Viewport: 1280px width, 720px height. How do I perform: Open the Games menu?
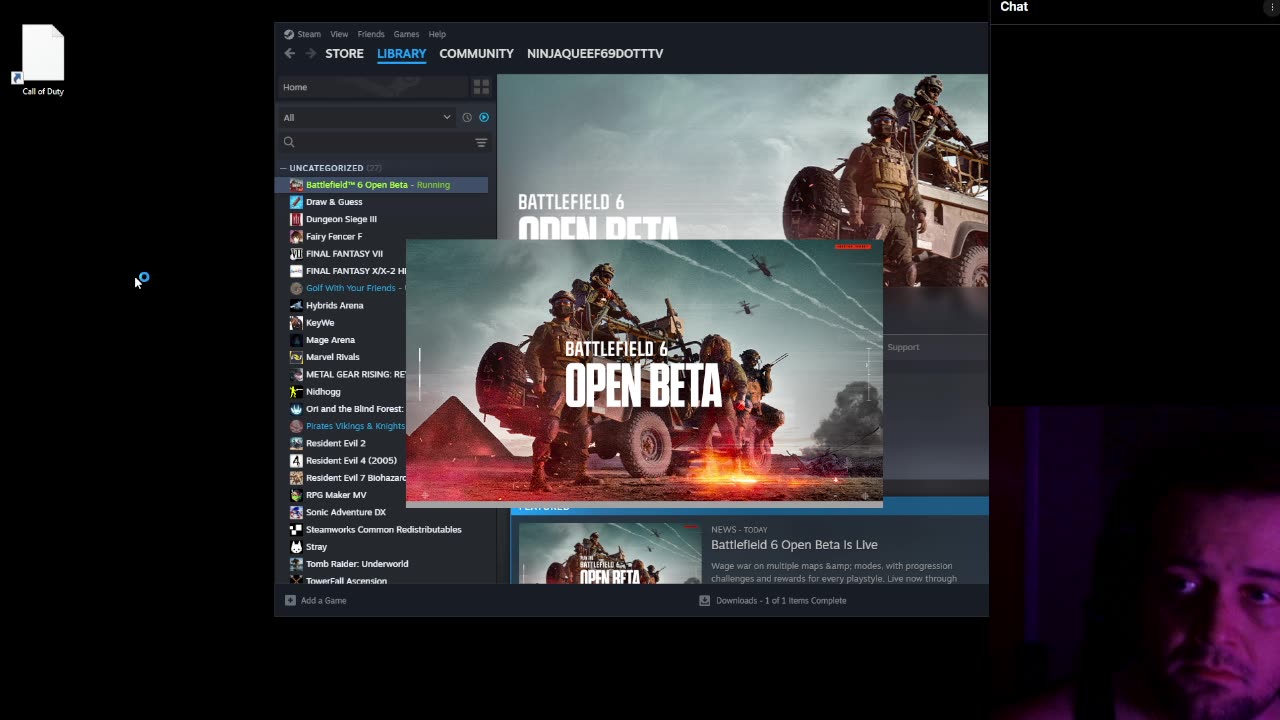(x=406, y=34)
